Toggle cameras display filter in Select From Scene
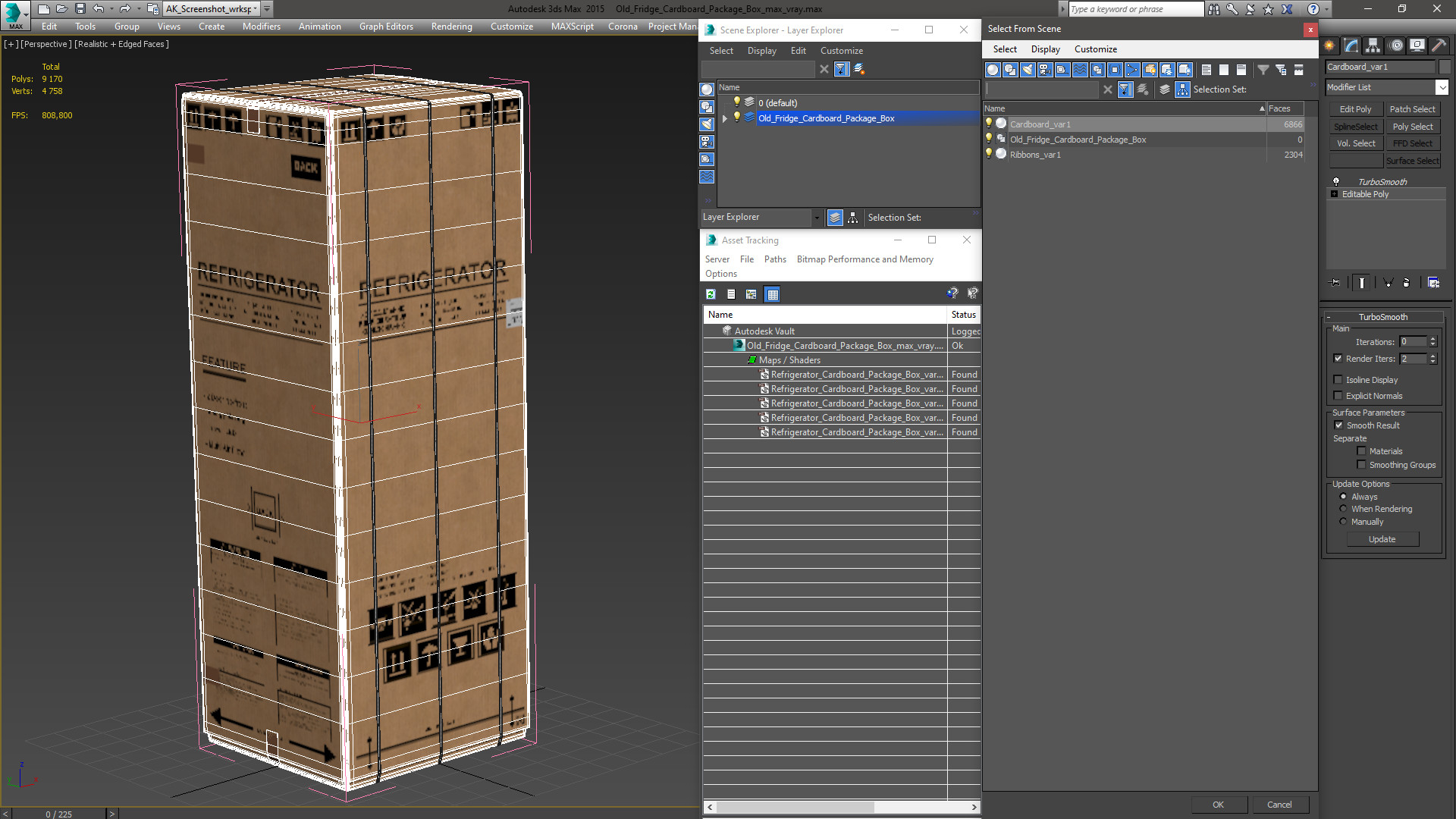Viewport: 1456px width, 819px height. coord(1045,70)
